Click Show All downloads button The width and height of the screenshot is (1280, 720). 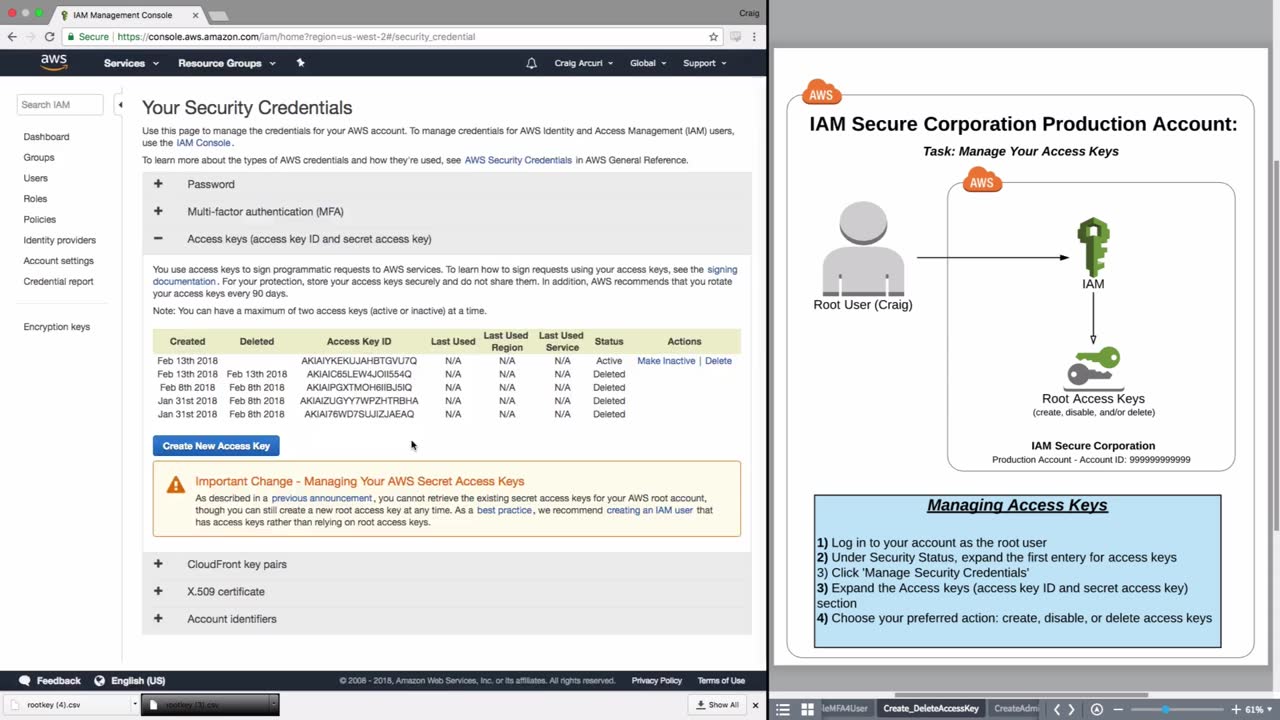pyautogui.click(x=717, y=705)
